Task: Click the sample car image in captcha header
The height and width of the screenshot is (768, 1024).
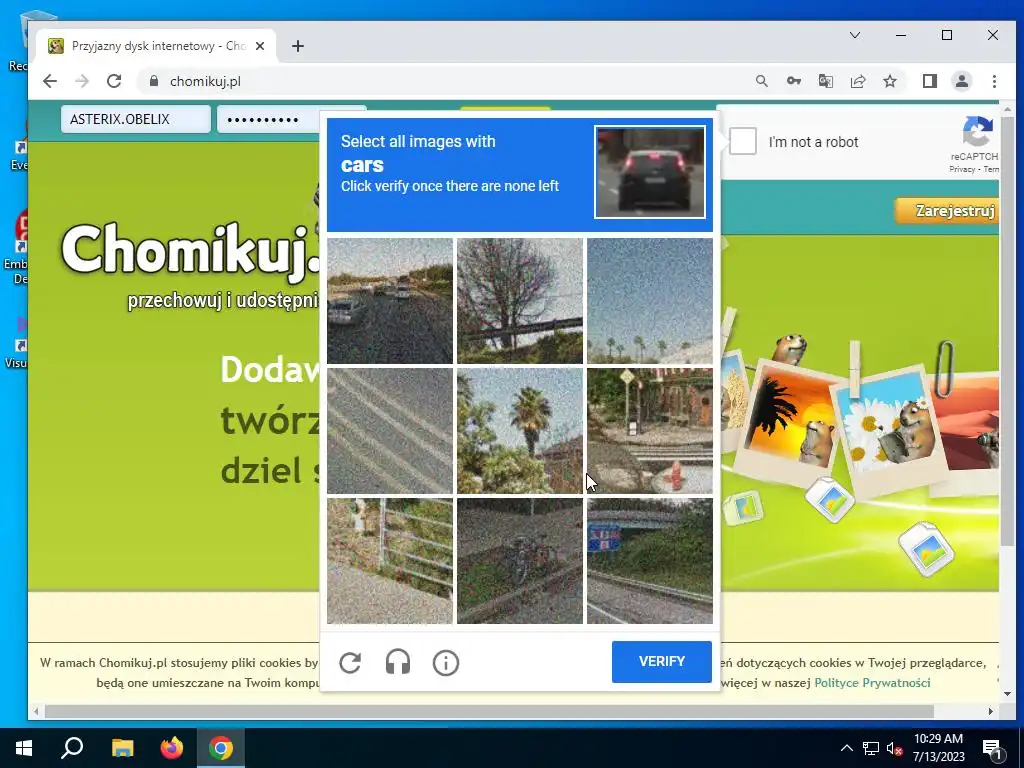Action: [x=650, y=172]
